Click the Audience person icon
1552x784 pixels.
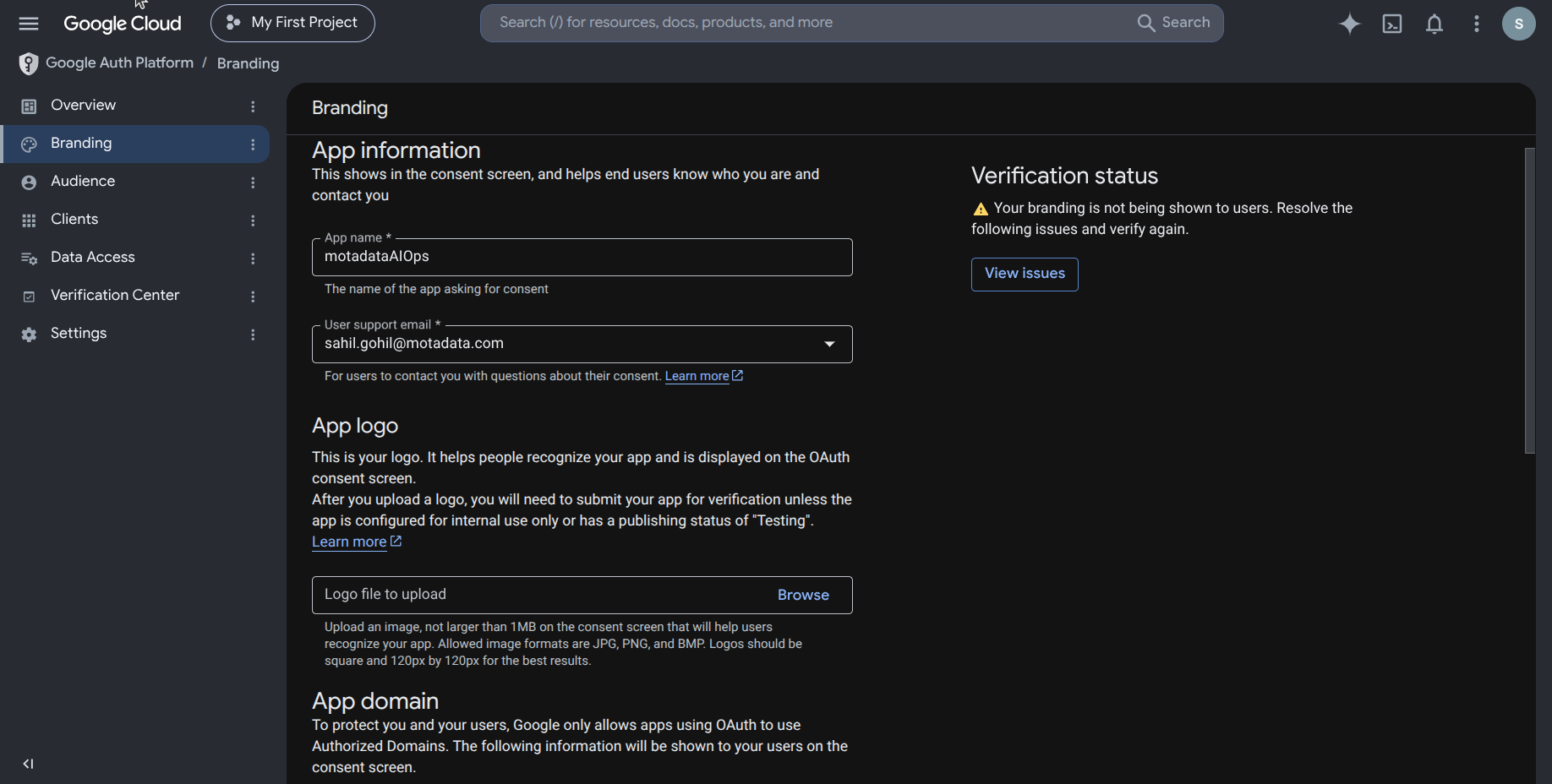[x=29, y=182]
